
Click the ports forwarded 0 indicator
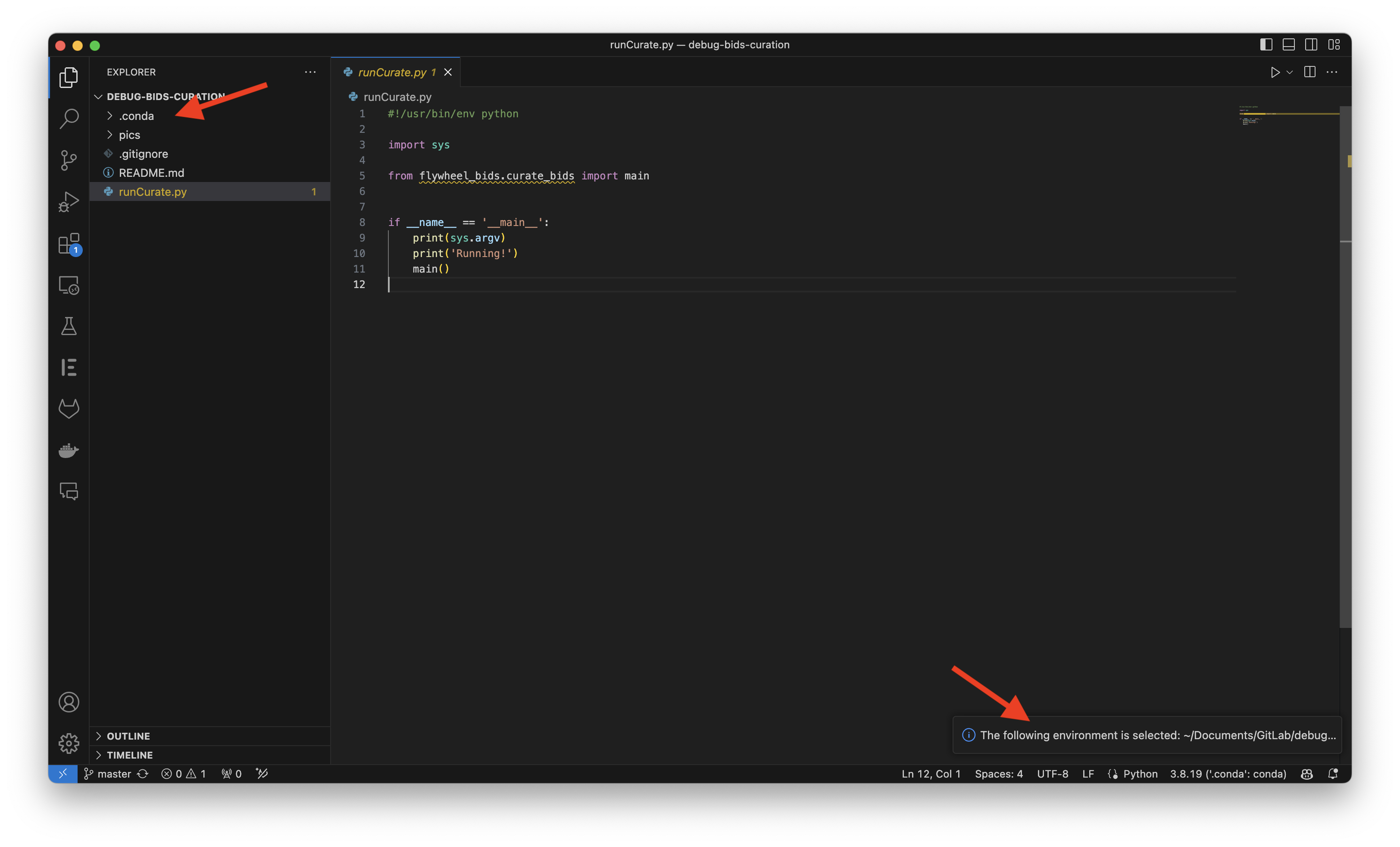tap(231, 774)
